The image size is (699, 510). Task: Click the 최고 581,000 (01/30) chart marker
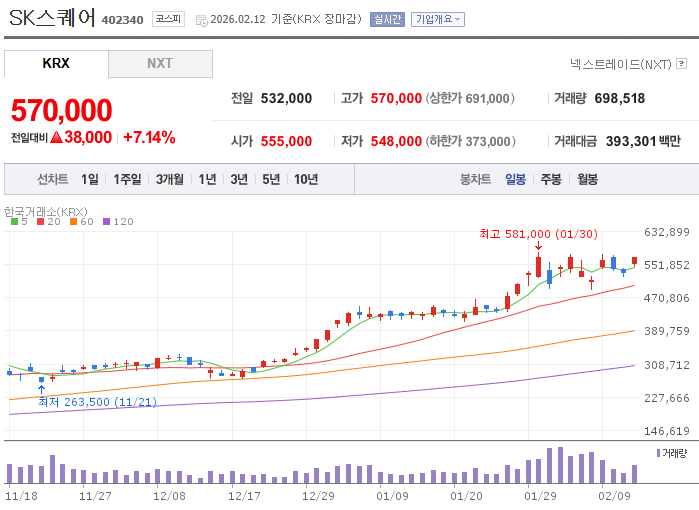coord(539,234)
